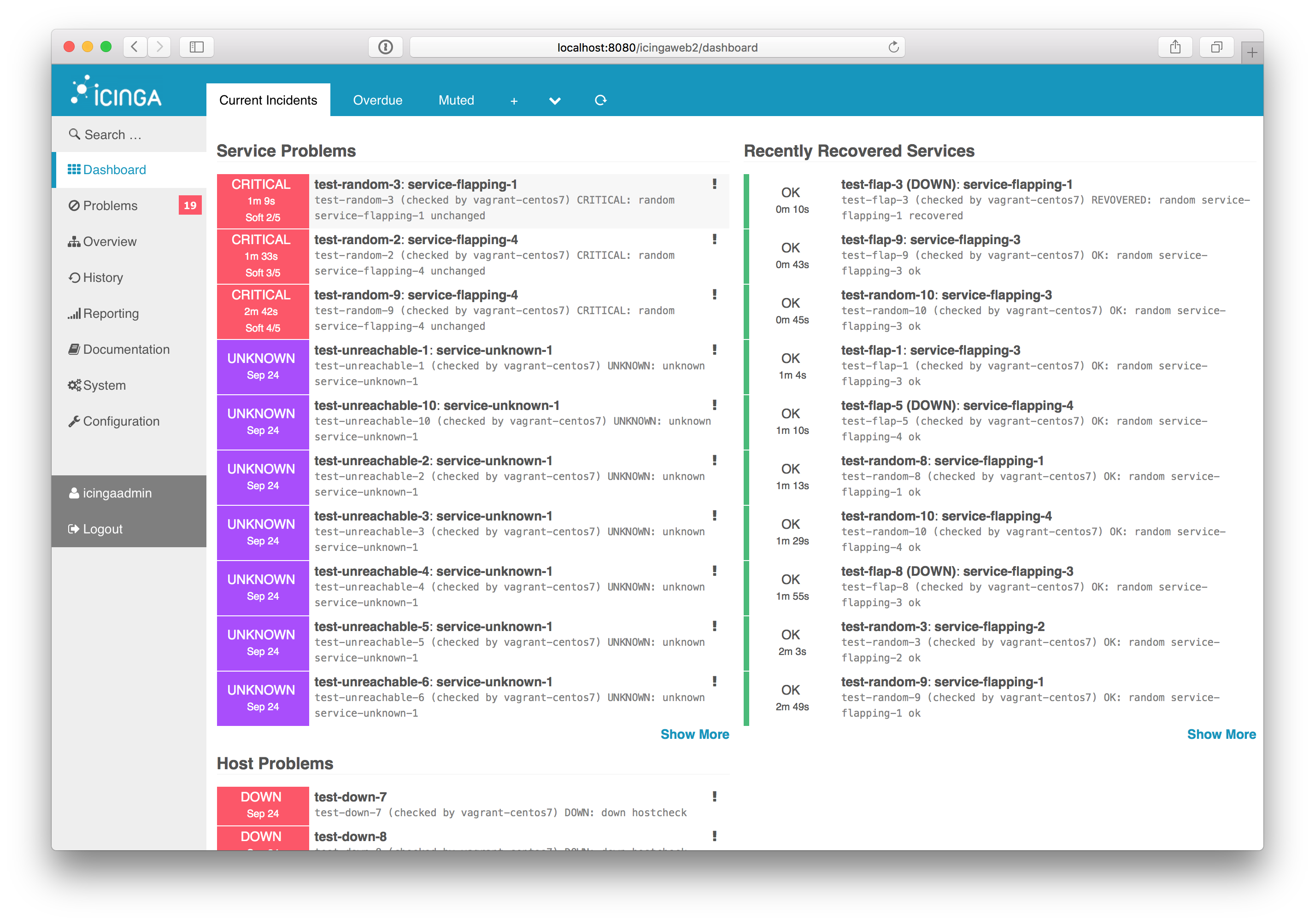Open test-unreachable-1 service-unknown-1 problem link
This screenshot has height=924, width=1315.
[433, 351]
